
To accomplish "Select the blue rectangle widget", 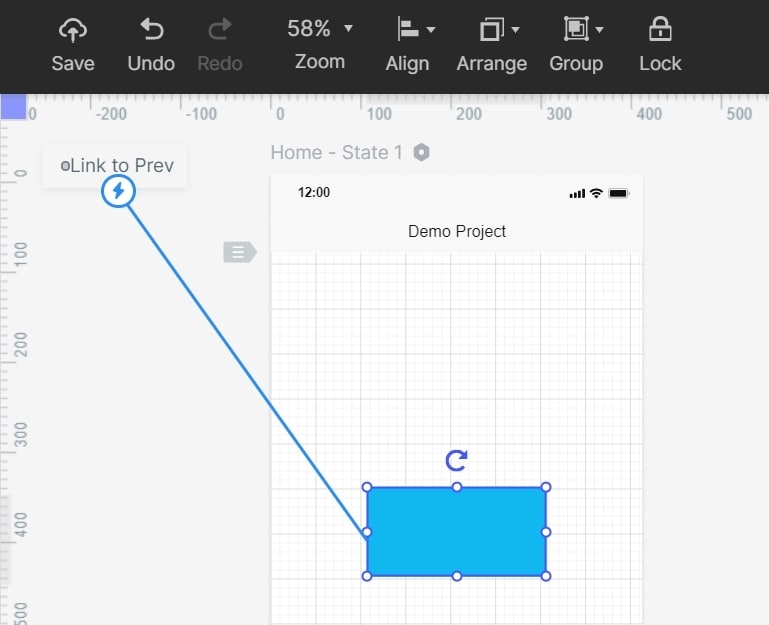I will coord(457,532).
